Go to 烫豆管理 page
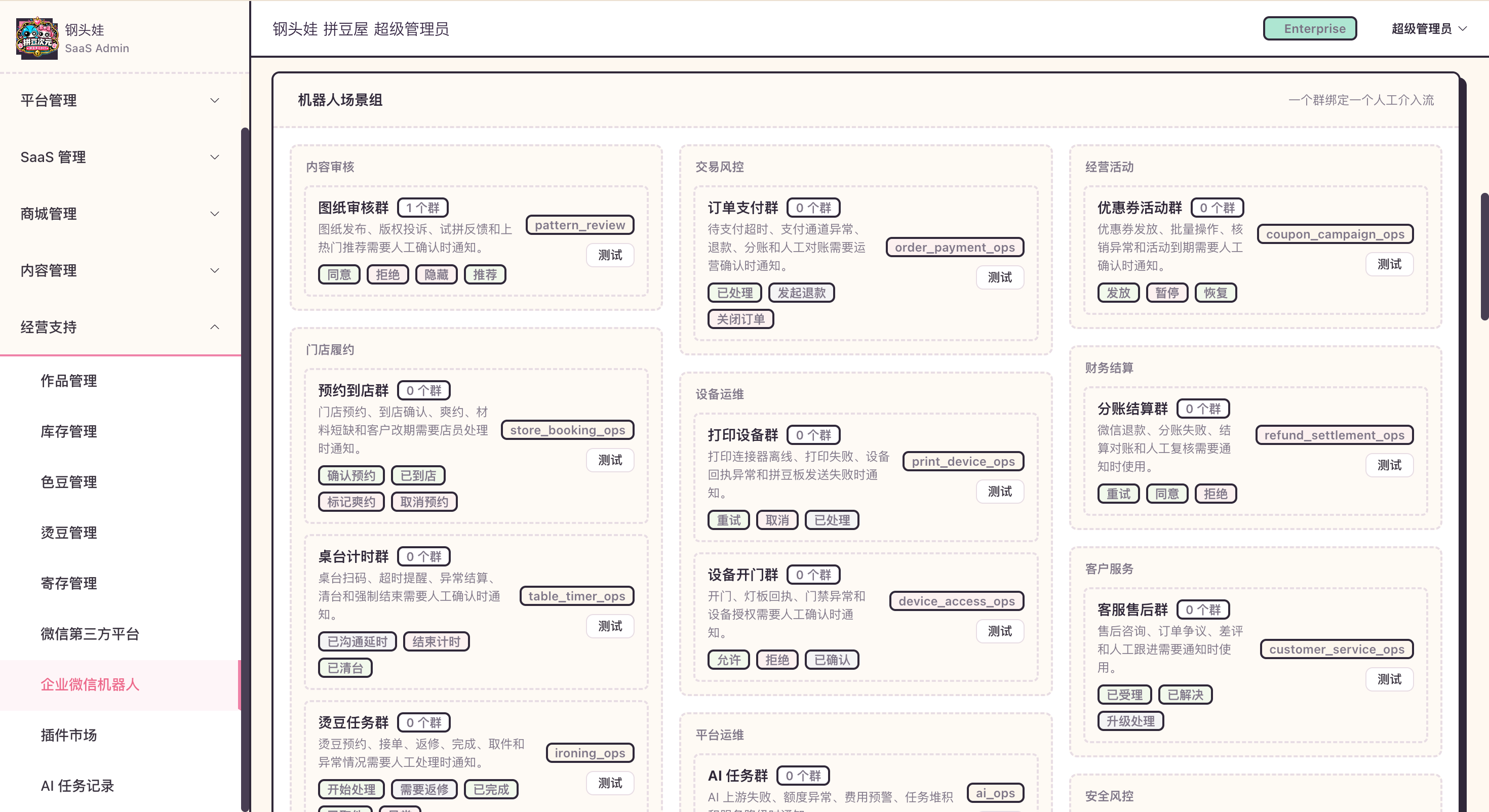The width and height of the screenshot is (1489, 812). pyautogui.click(x=120, y=533)
